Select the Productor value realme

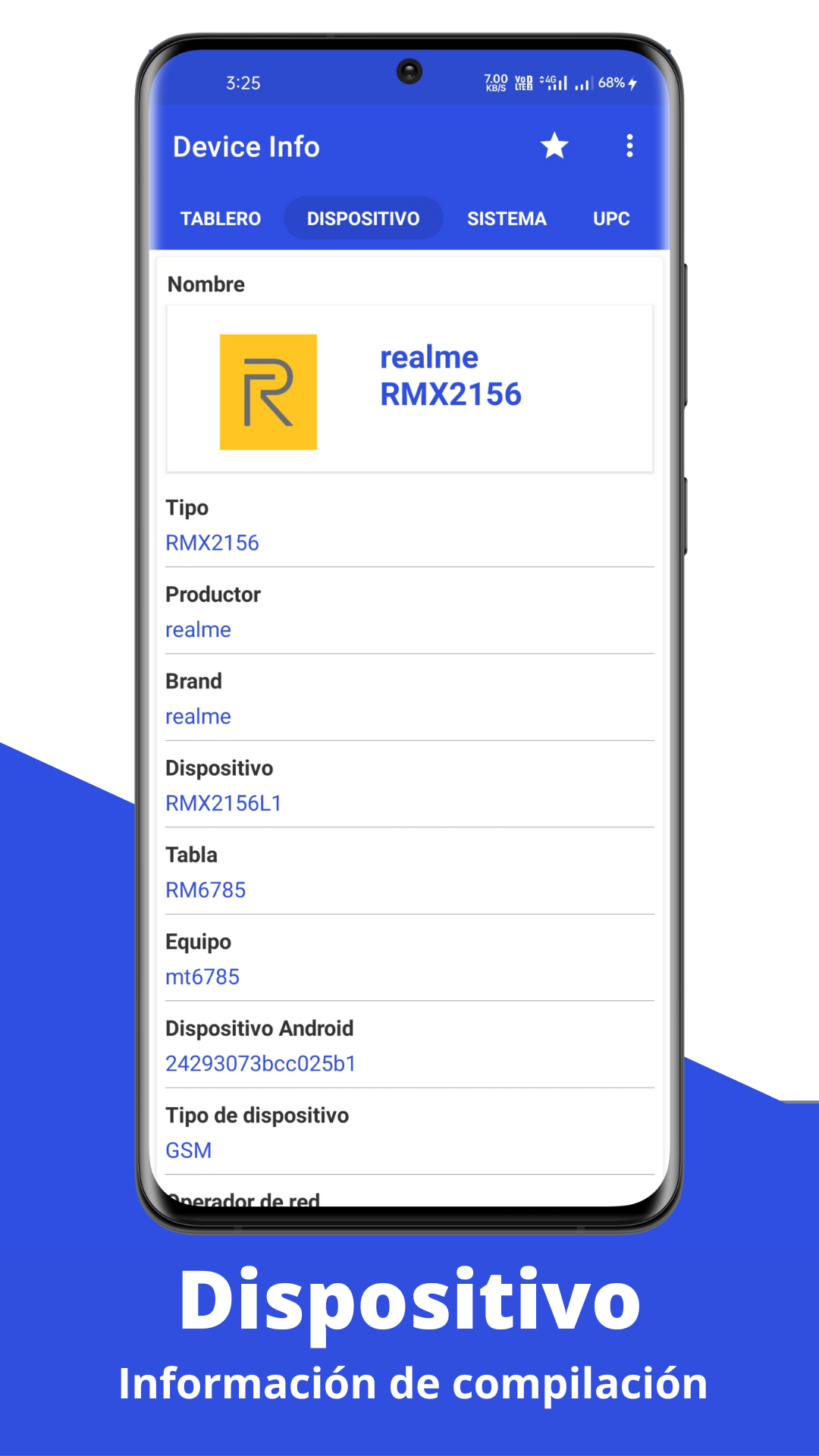coord(198,629)
